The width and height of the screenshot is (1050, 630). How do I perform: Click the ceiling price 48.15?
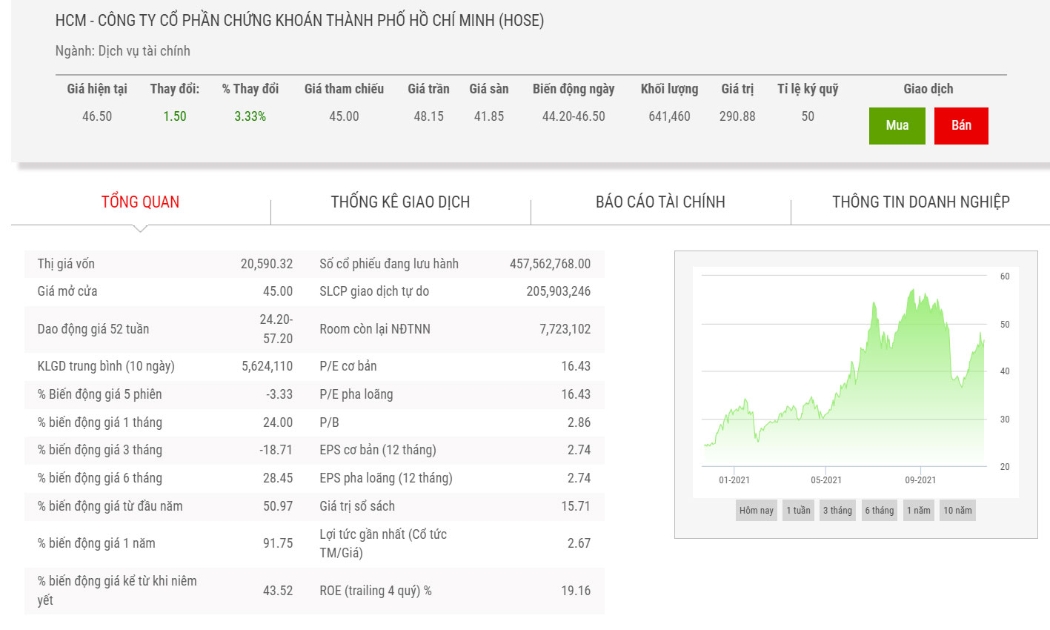[x=429, y=116]
